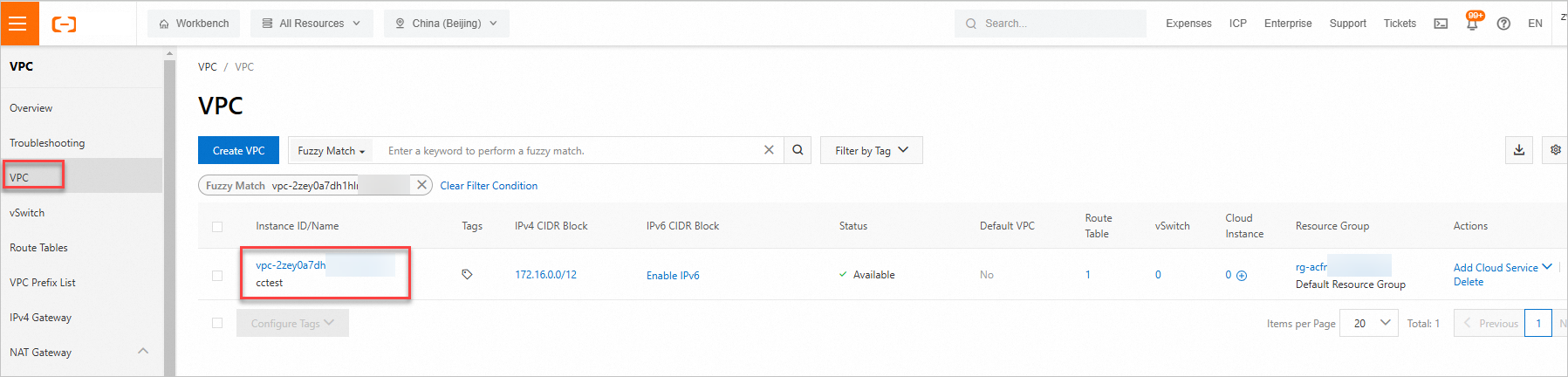Click the magnifier search button

pyautogui.click(x=798, y=150)
